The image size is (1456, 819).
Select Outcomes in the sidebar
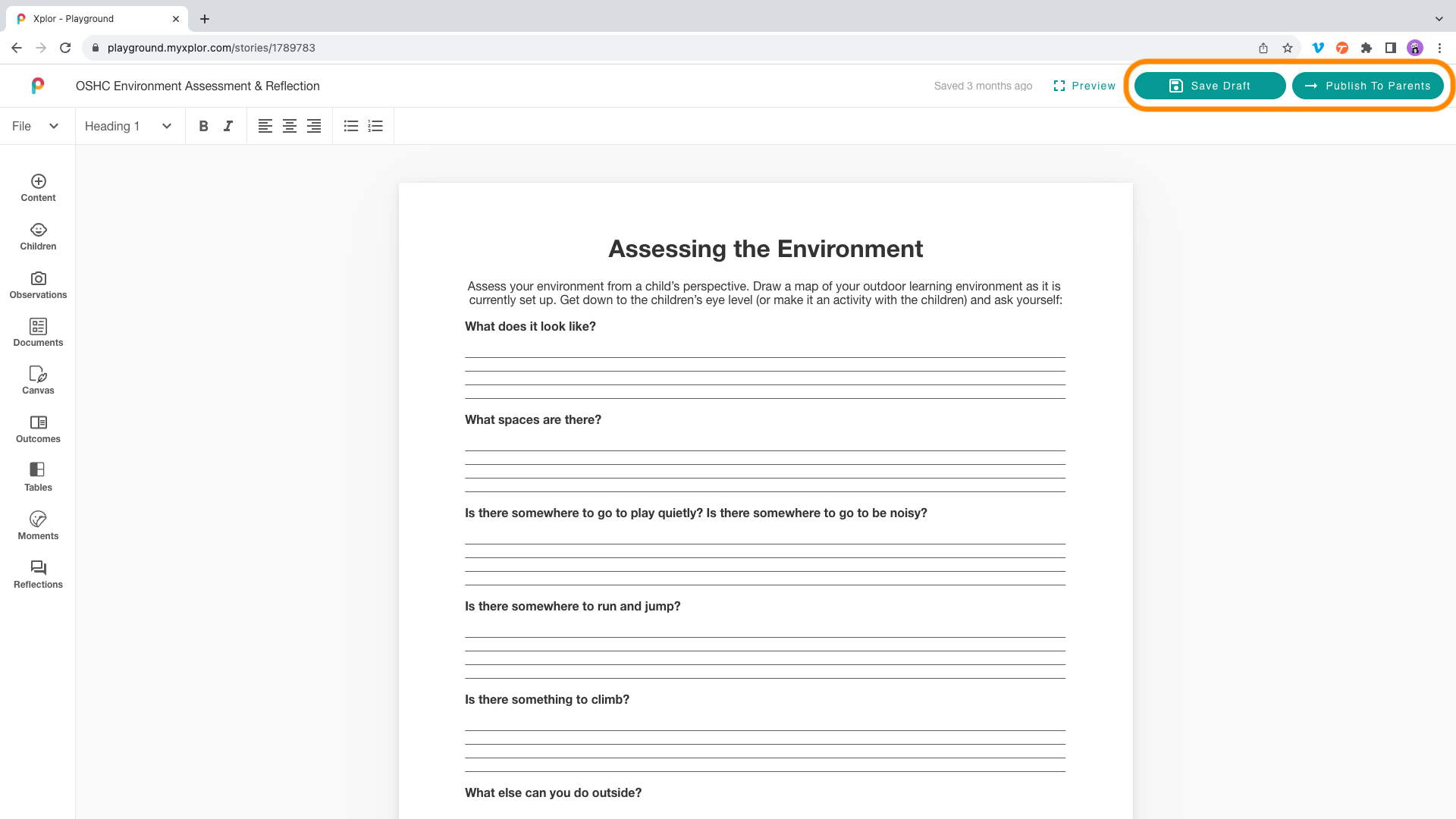(38, 428)
